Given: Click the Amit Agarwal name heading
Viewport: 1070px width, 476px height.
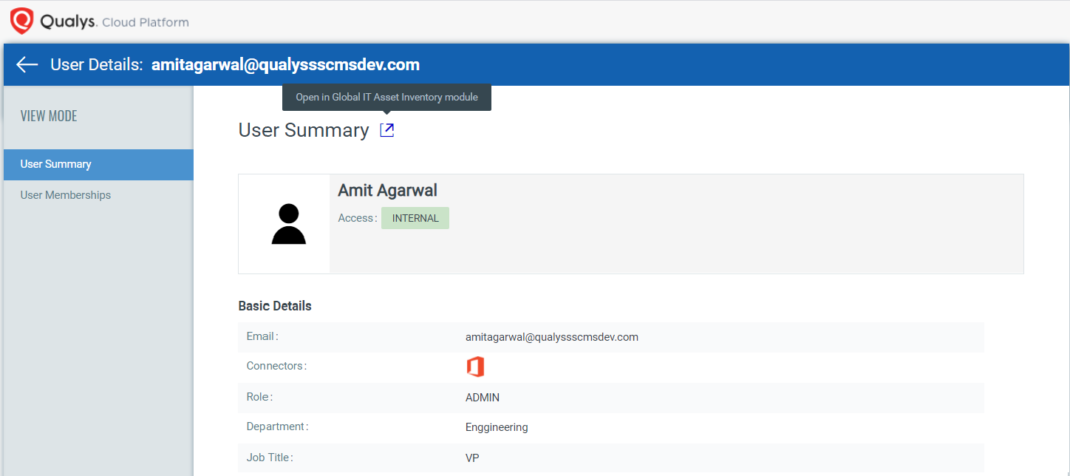Looking at the screenshot, I should click(x=387, y=190).
